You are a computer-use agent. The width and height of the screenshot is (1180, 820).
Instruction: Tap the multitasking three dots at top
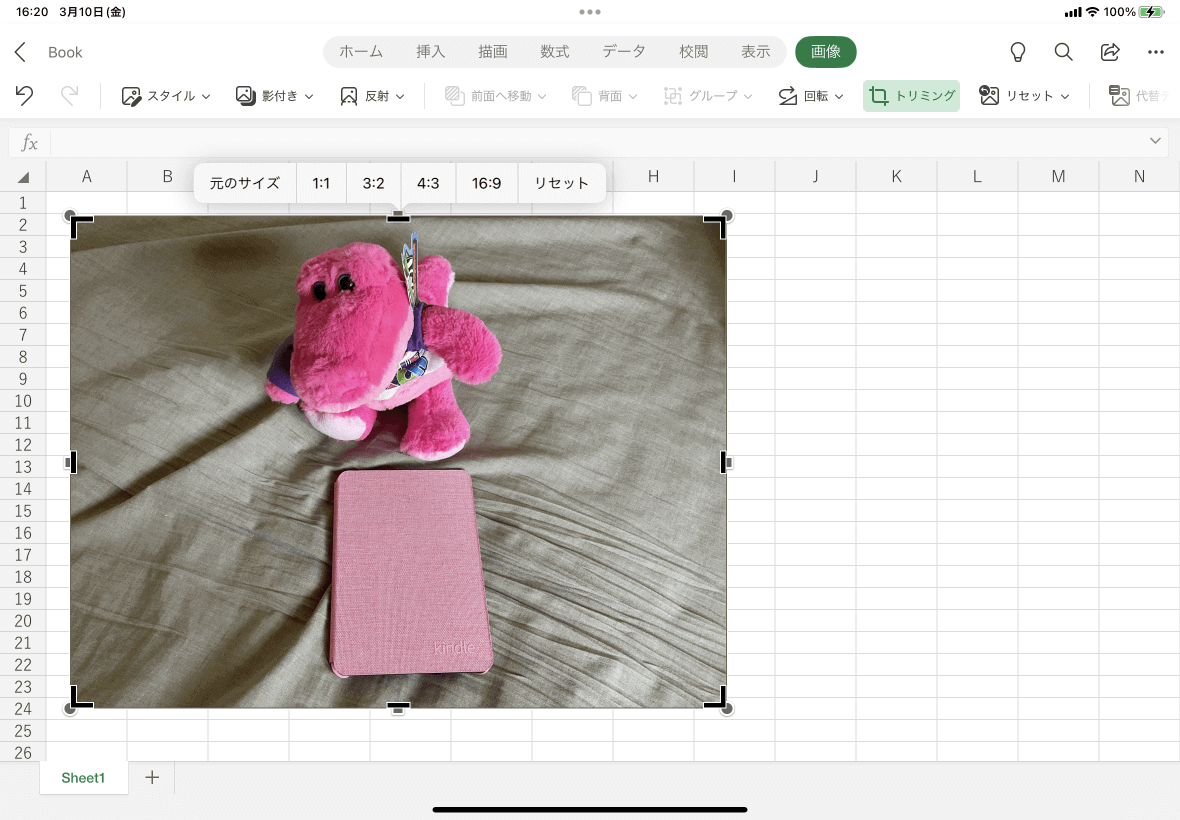pyautogui.click(x=590, y=12)
